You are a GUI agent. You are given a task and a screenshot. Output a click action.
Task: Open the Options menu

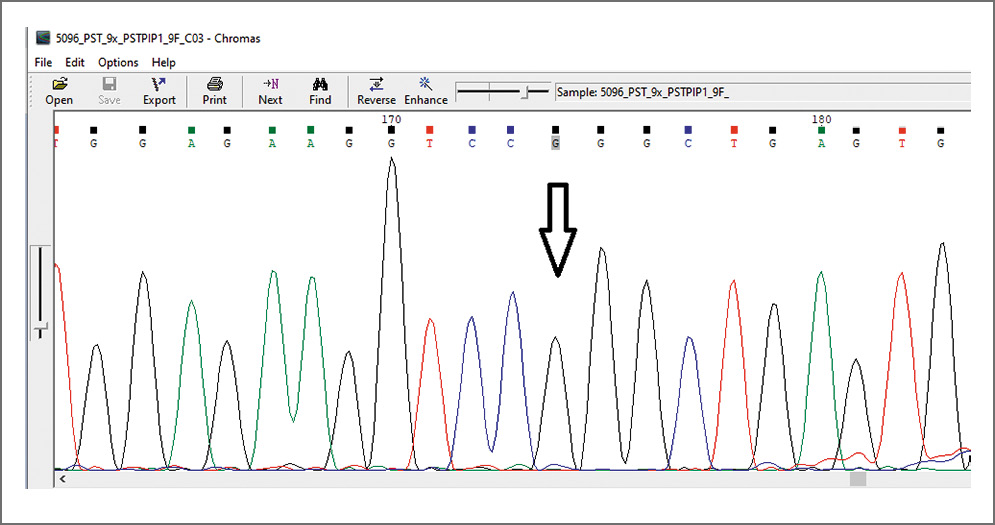(x=118, y=62)
